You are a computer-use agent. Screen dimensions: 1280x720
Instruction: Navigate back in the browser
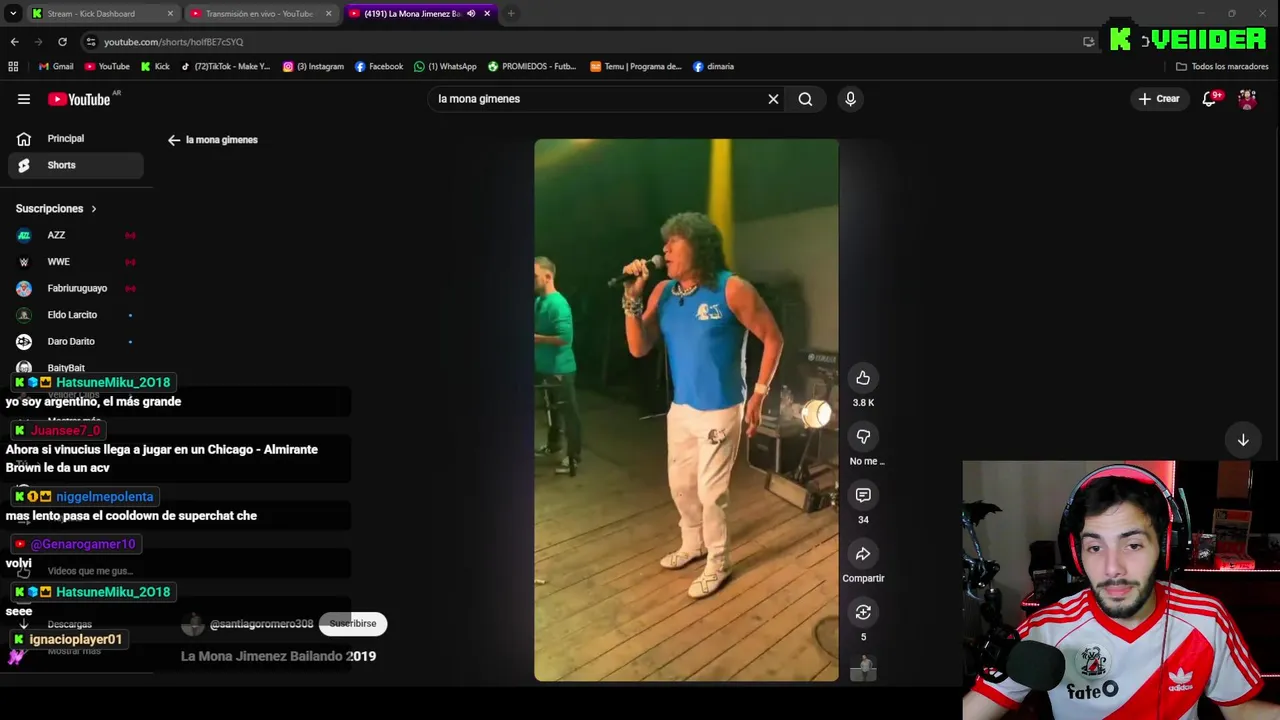click(14, 42)
